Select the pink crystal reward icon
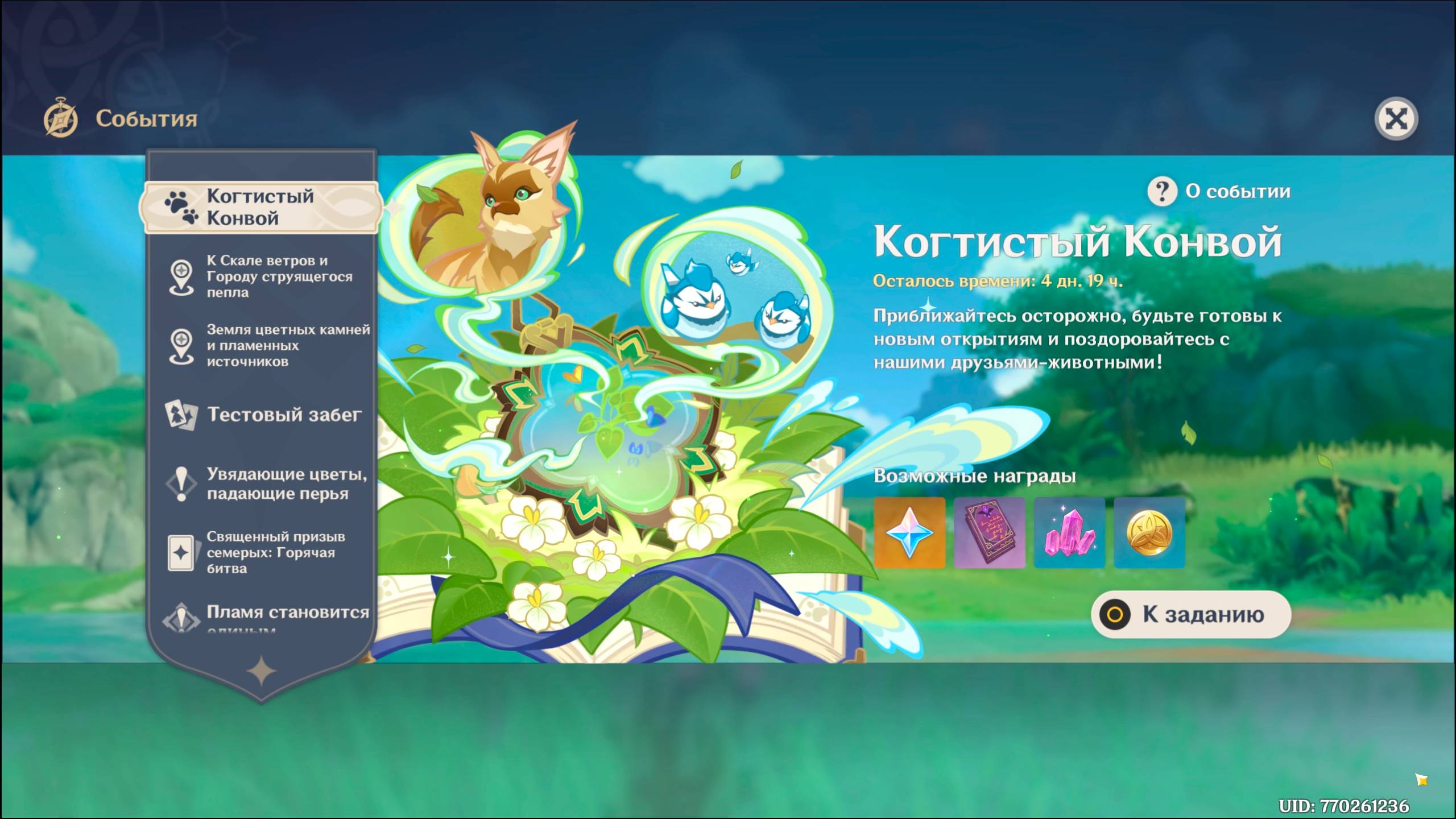This screenshot has width=1456, height=819. (x=1069, y=532)
